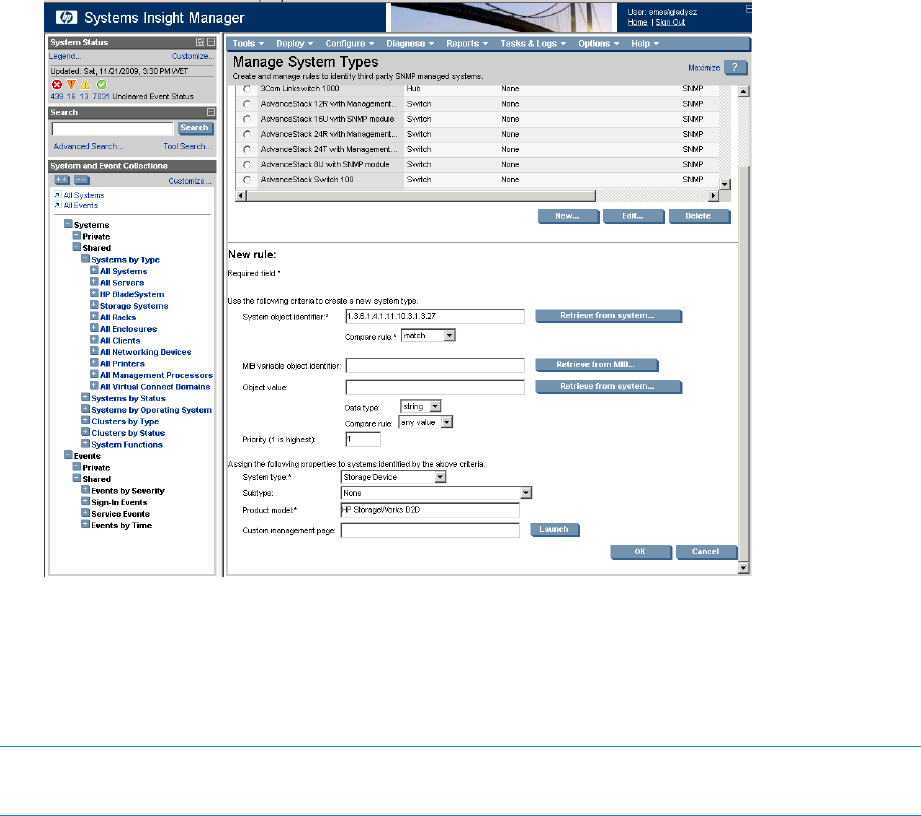Click the yellow minor warning status icon
The height and width of the screenshot is (816, 921).
pyautogui.click(x=86, y=85)
